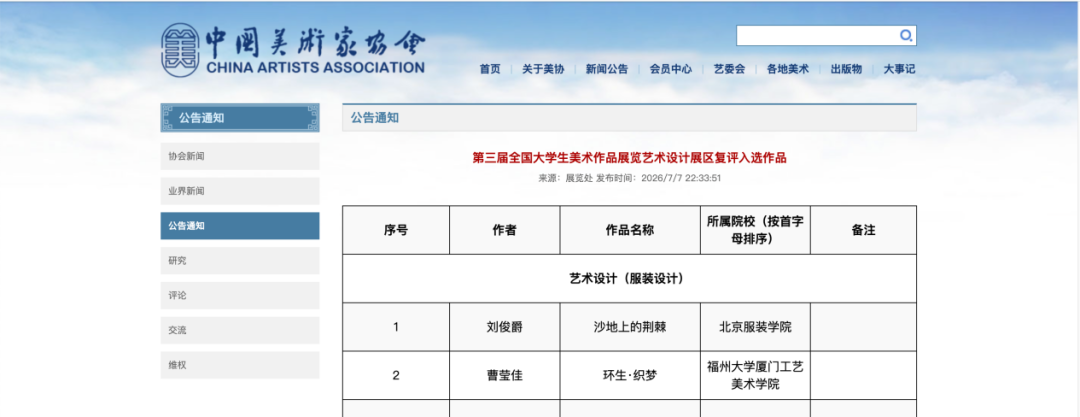The width and height of the screenshot is (1080, 417).
Task: Click the sidebar 公告通知 header banner
Action: [240, 118]
